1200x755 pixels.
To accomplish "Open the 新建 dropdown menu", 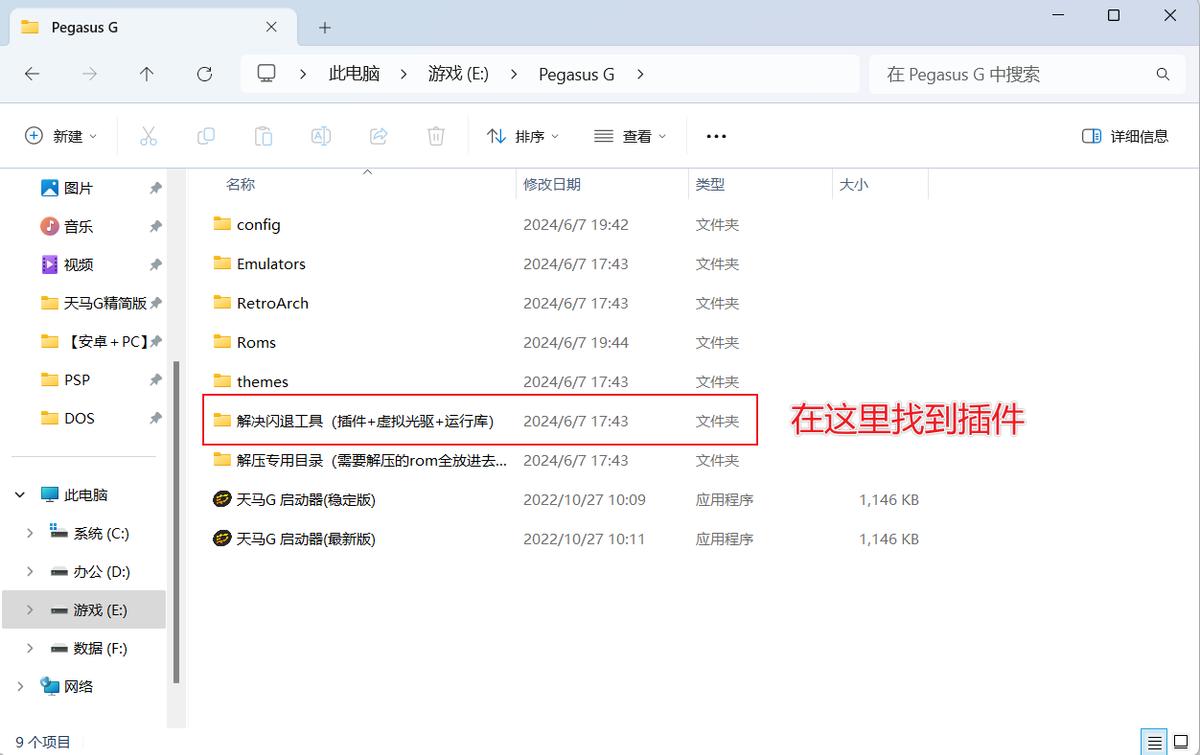I will click(x=60, y=136).
